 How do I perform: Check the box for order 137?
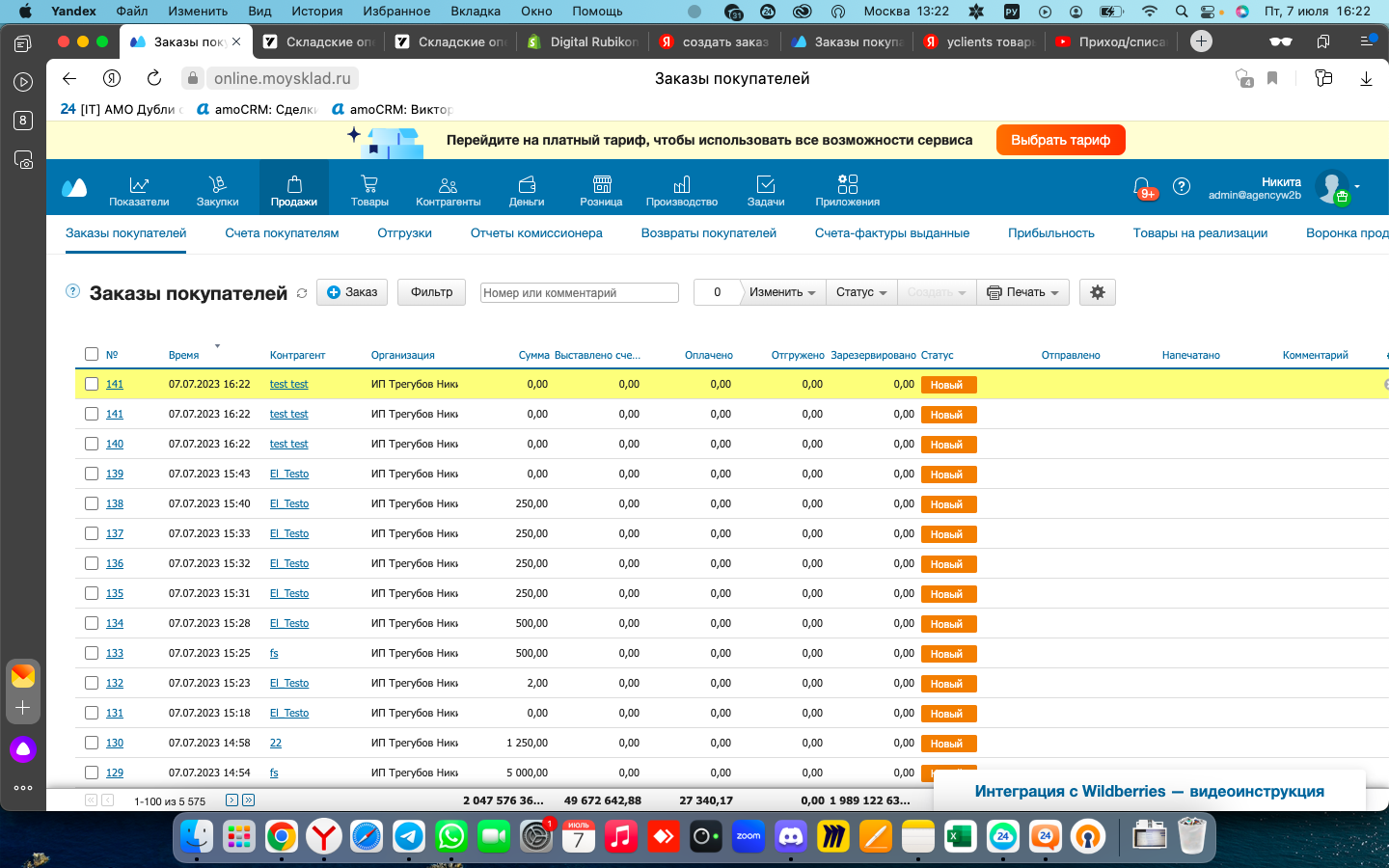pyautogui.click(x=92, y=533)
